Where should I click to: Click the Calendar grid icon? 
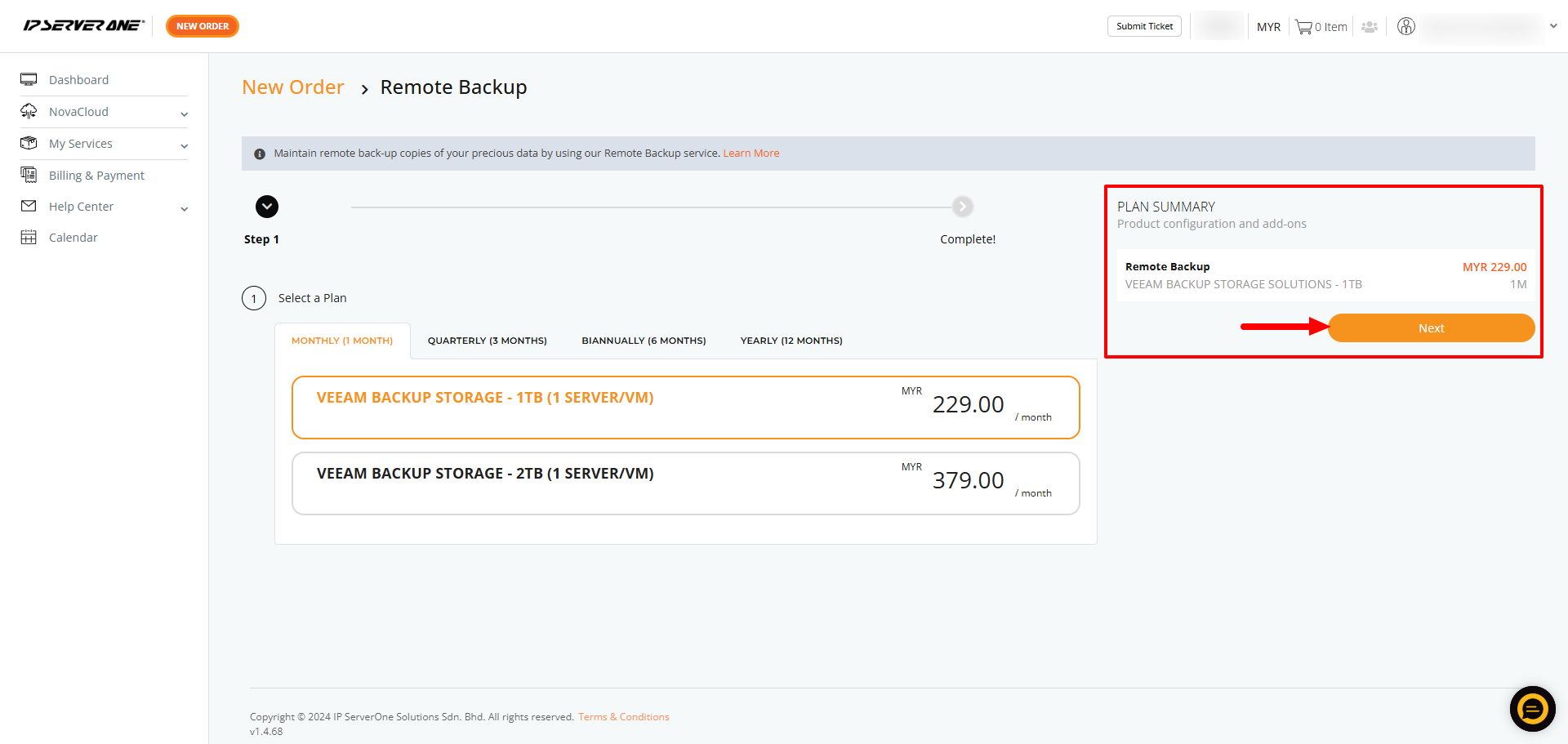29,238
